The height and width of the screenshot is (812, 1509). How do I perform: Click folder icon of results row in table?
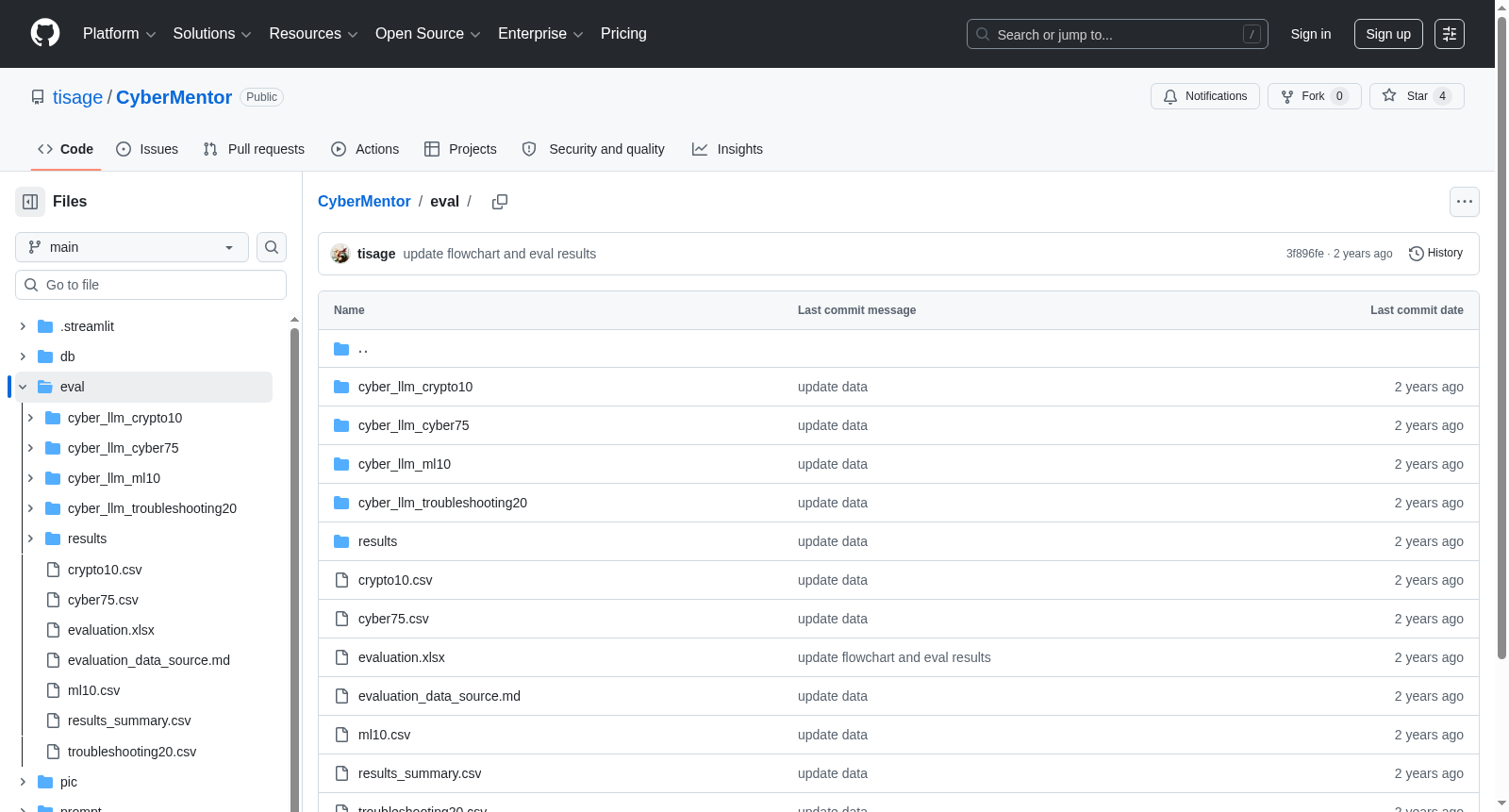[x=341, y=541]
